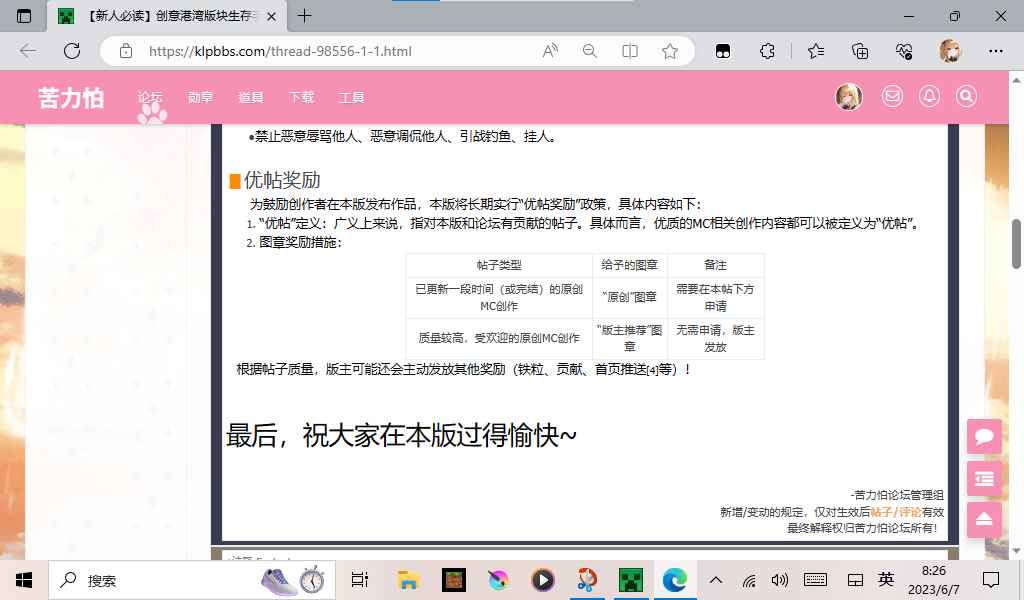Open the notification center icon
Image resolution: width=1024 pixels, height=600 pixels.
990,580
